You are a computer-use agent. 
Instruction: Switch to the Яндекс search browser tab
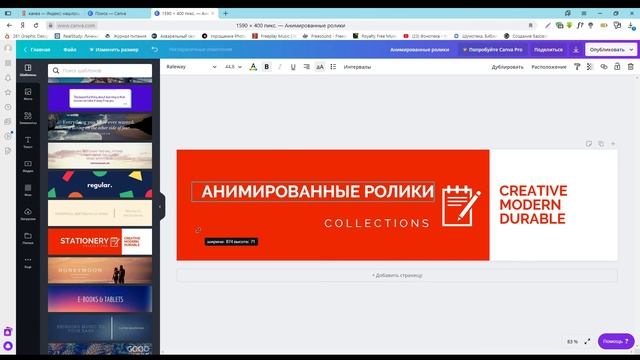point(51,13)
